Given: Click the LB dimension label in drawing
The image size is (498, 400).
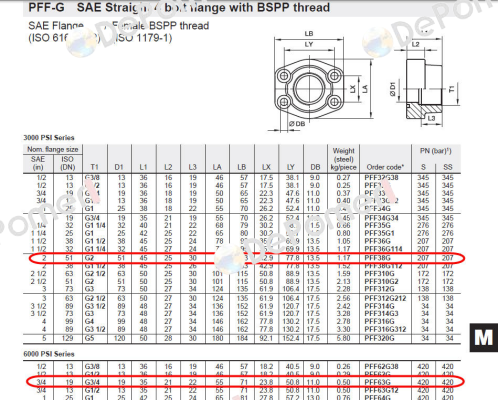Looking at the screenshot, I should pyautogui.click(x=309, y=34).
